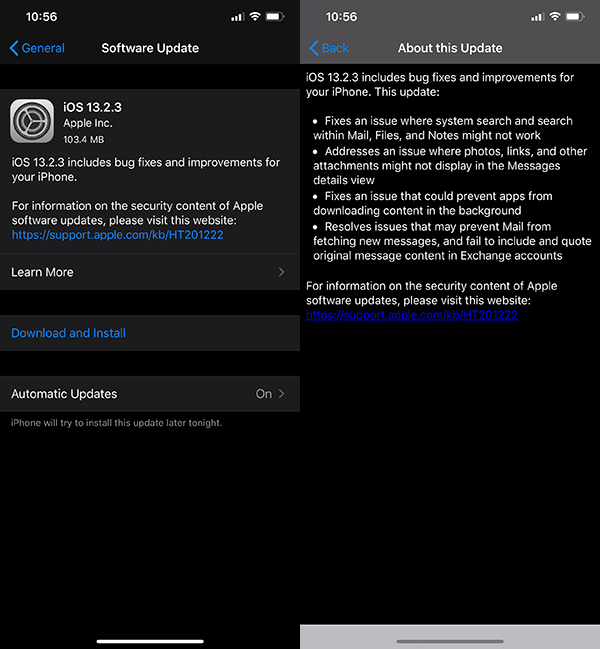
Task: Tap the home indicator on About screen
Action: 450,641
